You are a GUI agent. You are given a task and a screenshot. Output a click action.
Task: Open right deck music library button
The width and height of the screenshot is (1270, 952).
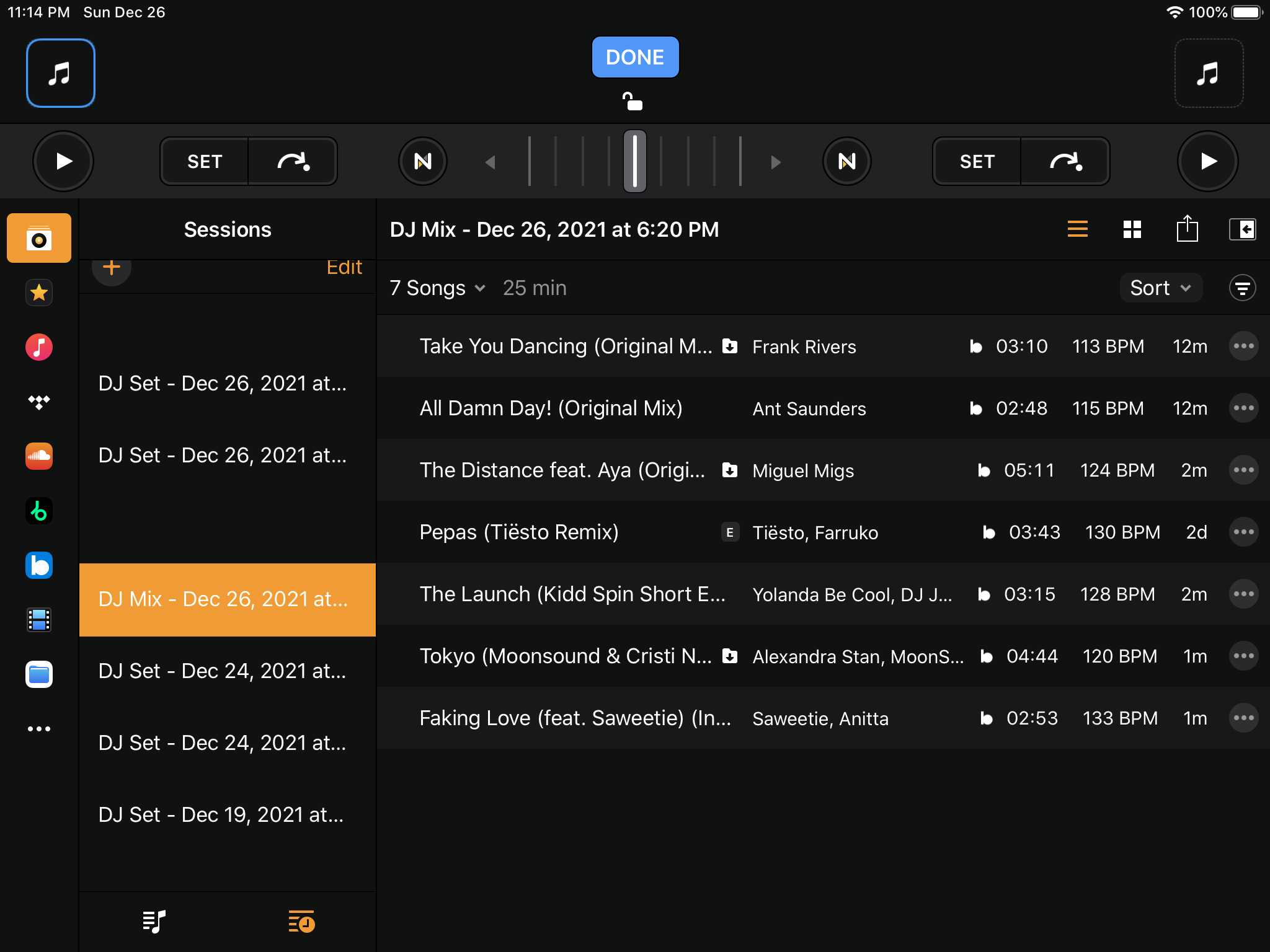point(1209,73)
